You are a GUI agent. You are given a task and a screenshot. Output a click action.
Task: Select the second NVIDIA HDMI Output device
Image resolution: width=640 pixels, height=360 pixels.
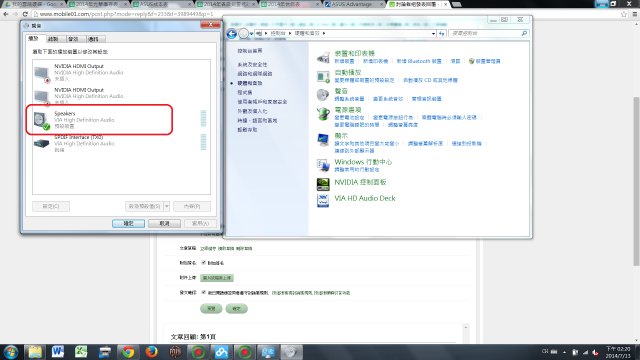tap(121, 96)
